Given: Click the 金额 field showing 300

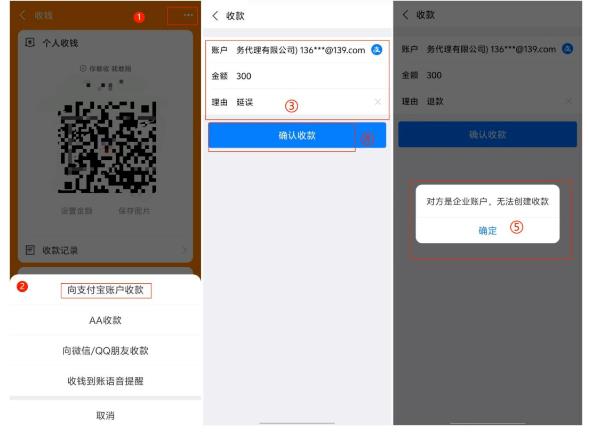Looking at the screenshot, I should tap(297, 76).
